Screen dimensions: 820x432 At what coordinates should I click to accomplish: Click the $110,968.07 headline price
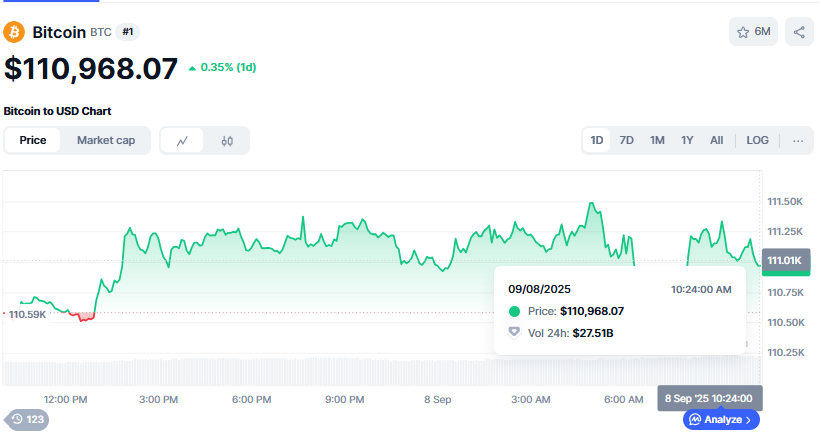coord(91,69)
